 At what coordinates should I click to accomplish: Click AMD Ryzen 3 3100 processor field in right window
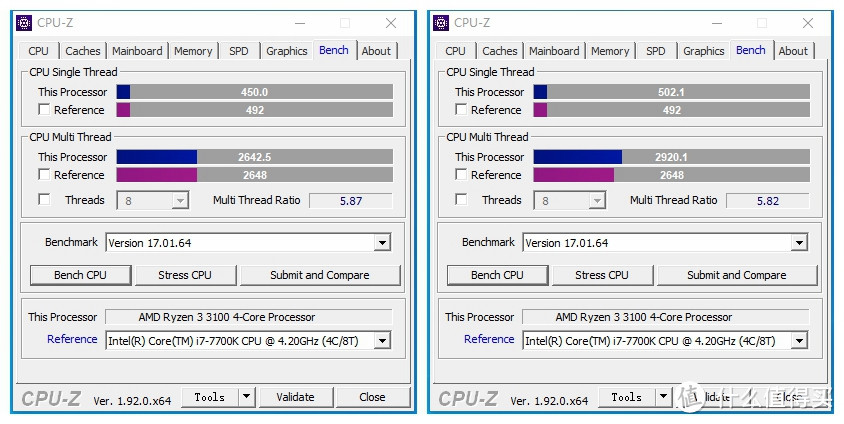coord(666,317)
